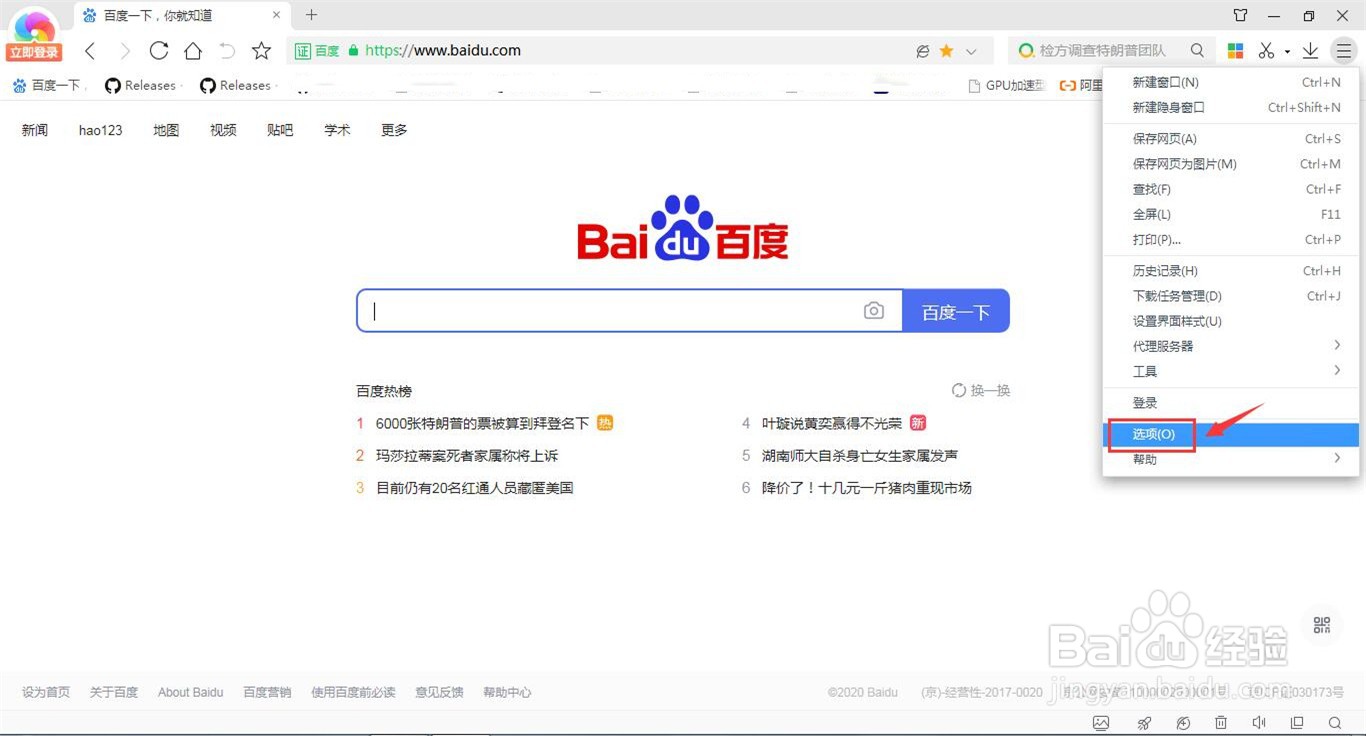Open the skin shirt icon in title bar

[1241, 15]
